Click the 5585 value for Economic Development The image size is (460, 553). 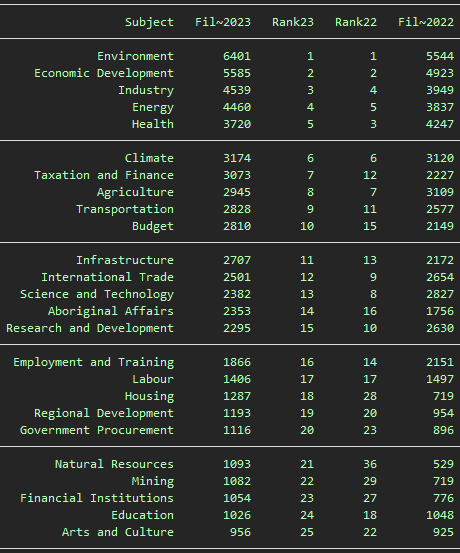tap(237, 73)
